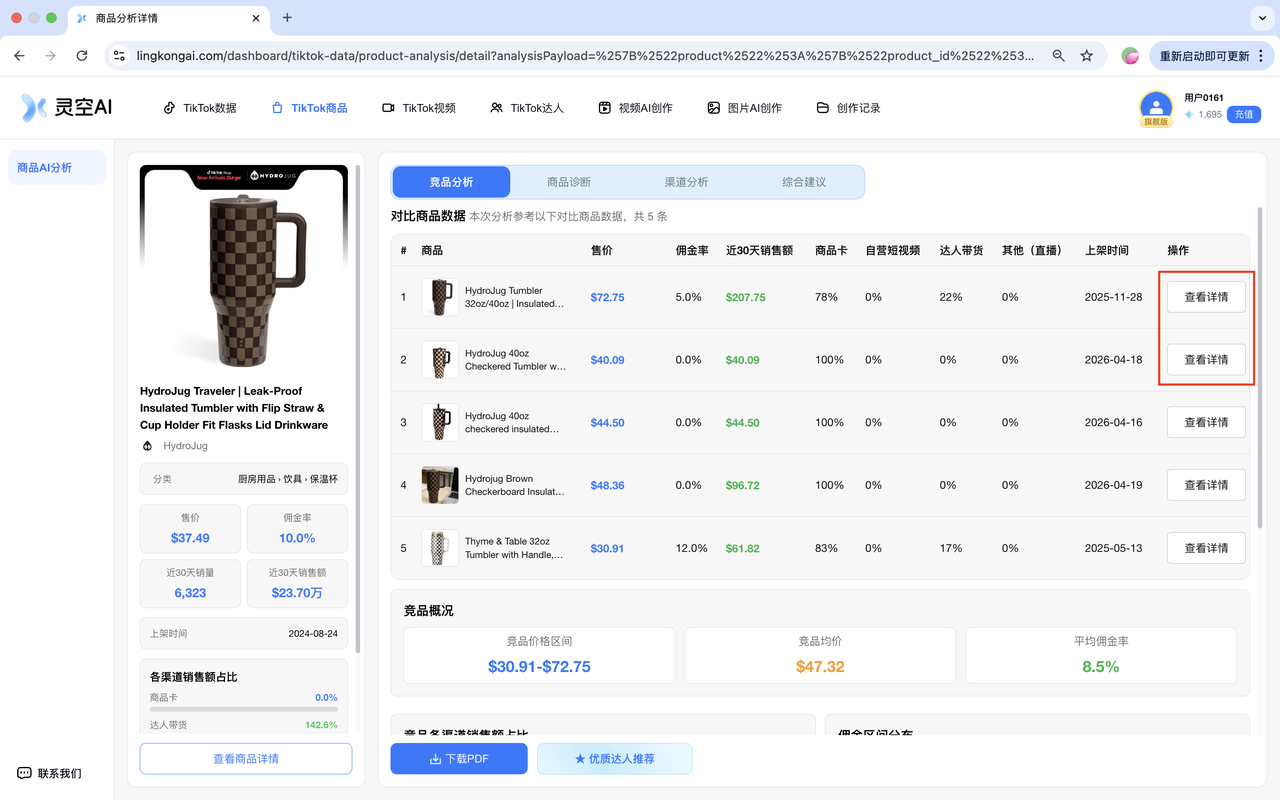Screen dimensions: 1280x800
Task: Click 查看详情 for HydroJug 40oz Checkered Tumbler row
Action: click(1206, 360)
